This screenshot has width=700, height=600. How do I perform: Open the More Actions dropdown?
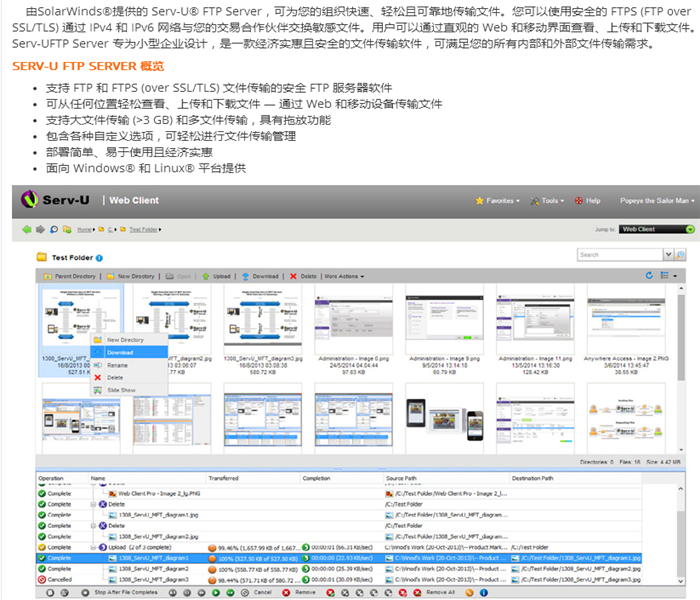[344, 276]
